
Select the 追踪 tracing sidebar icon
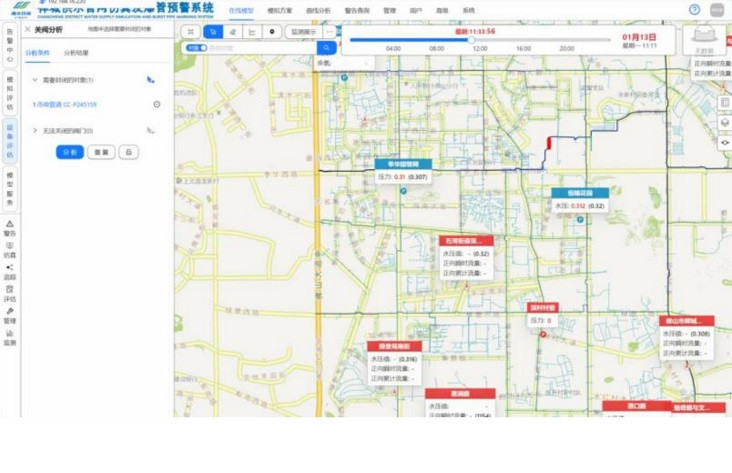[x=10, y=270]
